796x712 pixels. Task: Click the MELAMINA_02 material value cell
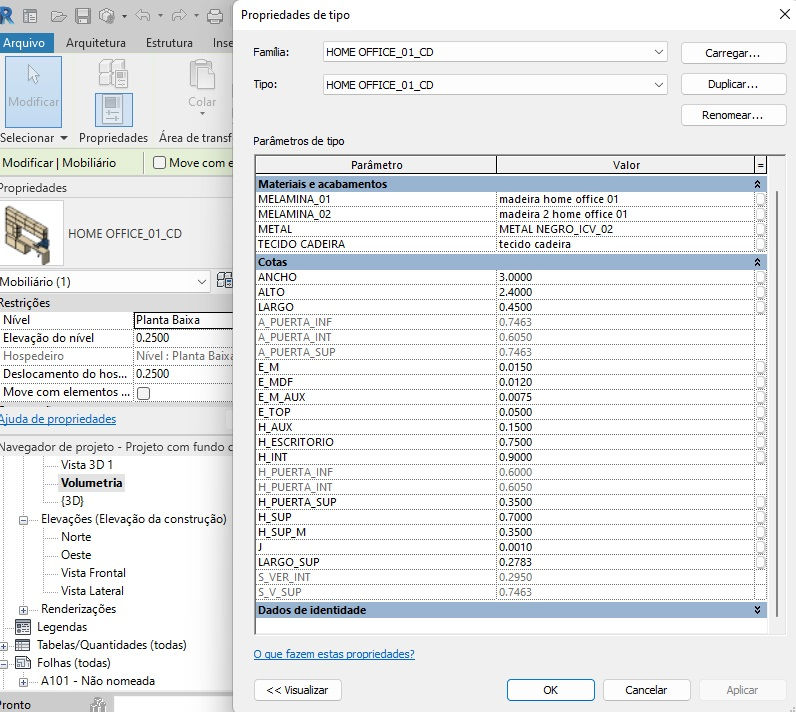click(625, 214)
